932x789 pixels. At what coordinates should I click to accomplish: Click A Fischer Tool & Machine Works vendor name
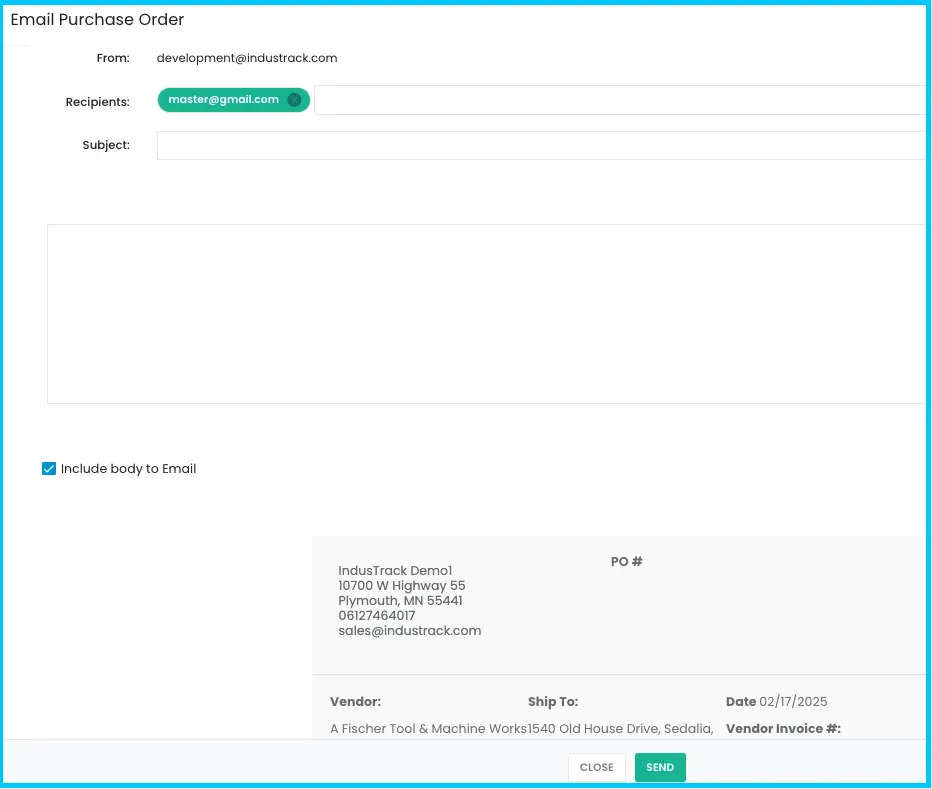(429, 728)
